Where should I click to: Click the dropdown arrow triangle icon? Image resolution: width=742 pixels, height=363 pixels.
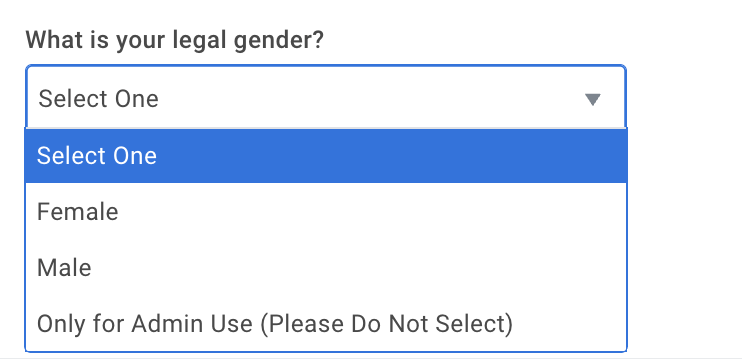592,99
